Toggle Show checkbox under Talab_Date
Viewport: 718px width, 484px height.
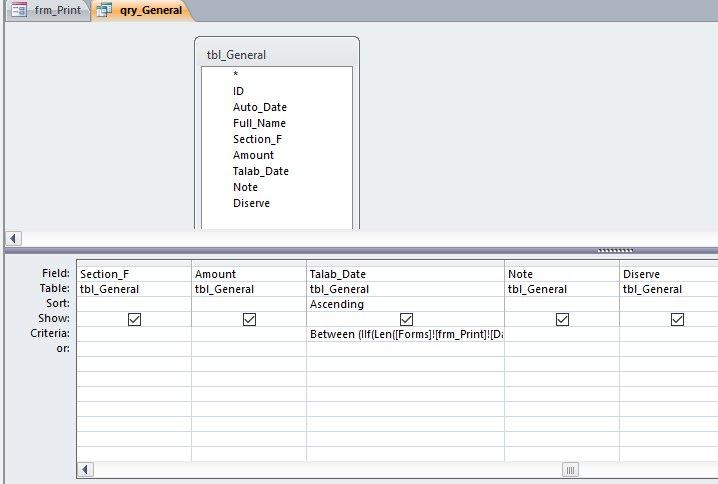tap(406, 319)
